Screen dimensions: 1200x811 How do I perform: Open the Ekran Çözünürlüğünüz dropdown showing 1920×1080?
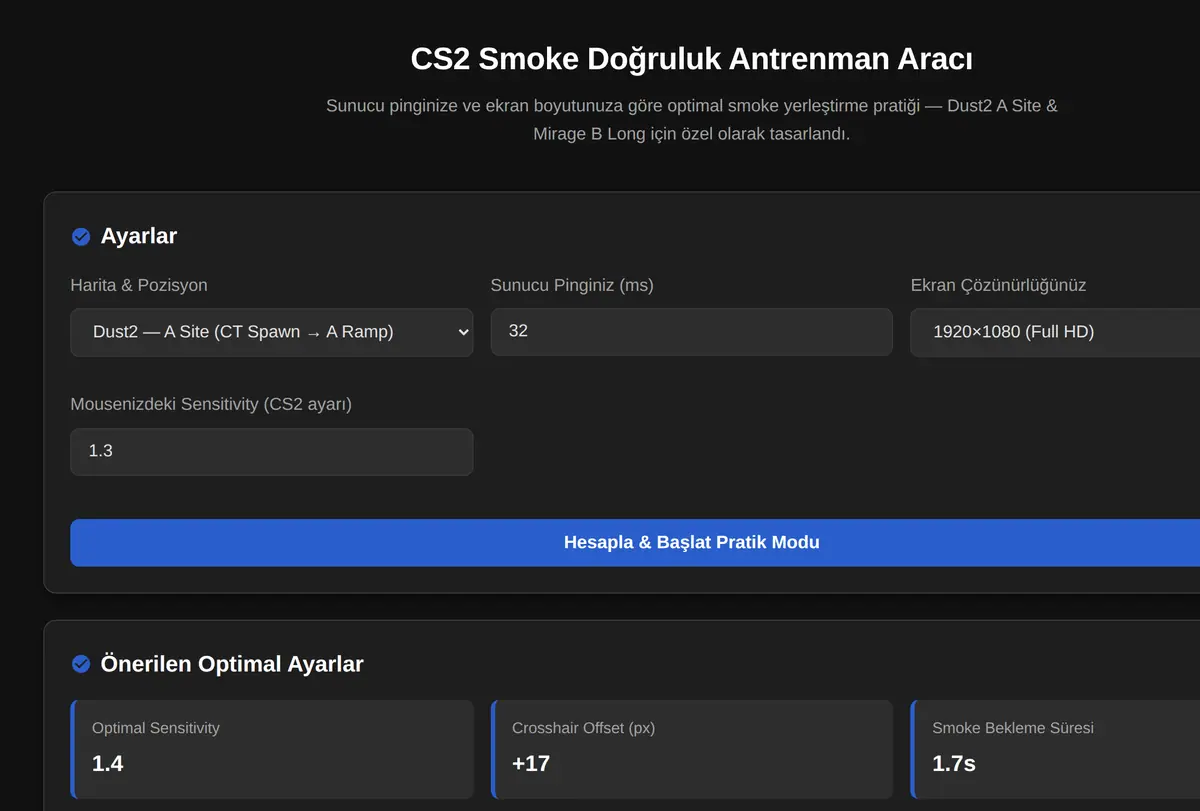click(1055, 332)
